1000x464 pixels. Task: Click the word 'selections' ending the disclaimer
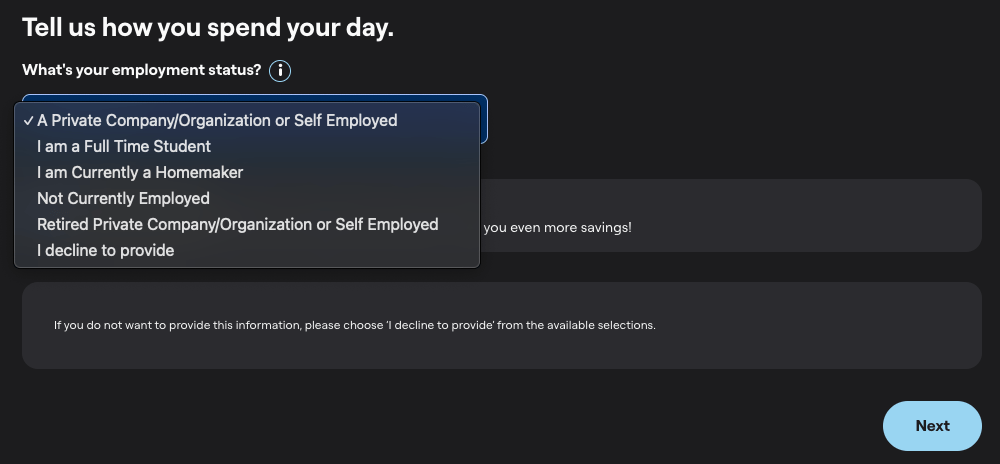click(x=628, y=326)
